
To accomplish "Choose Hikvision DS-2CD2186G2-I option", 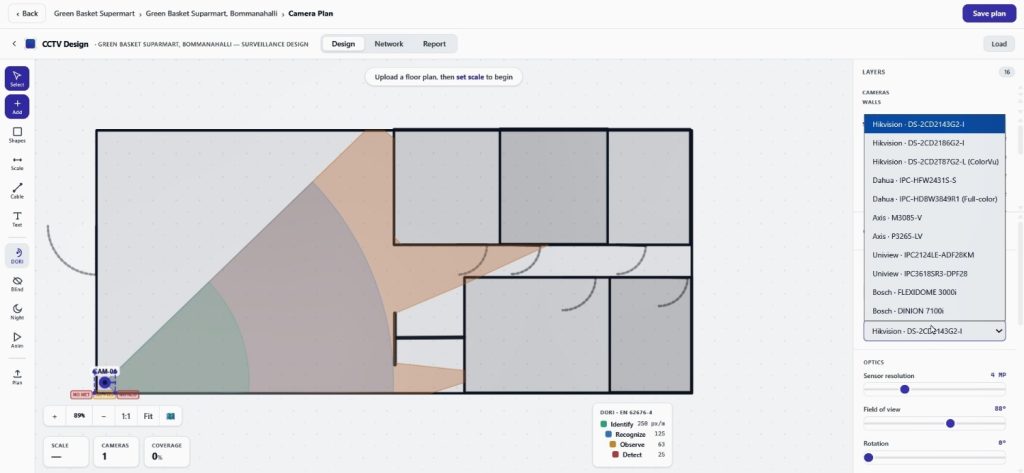I will pos(935,142).
